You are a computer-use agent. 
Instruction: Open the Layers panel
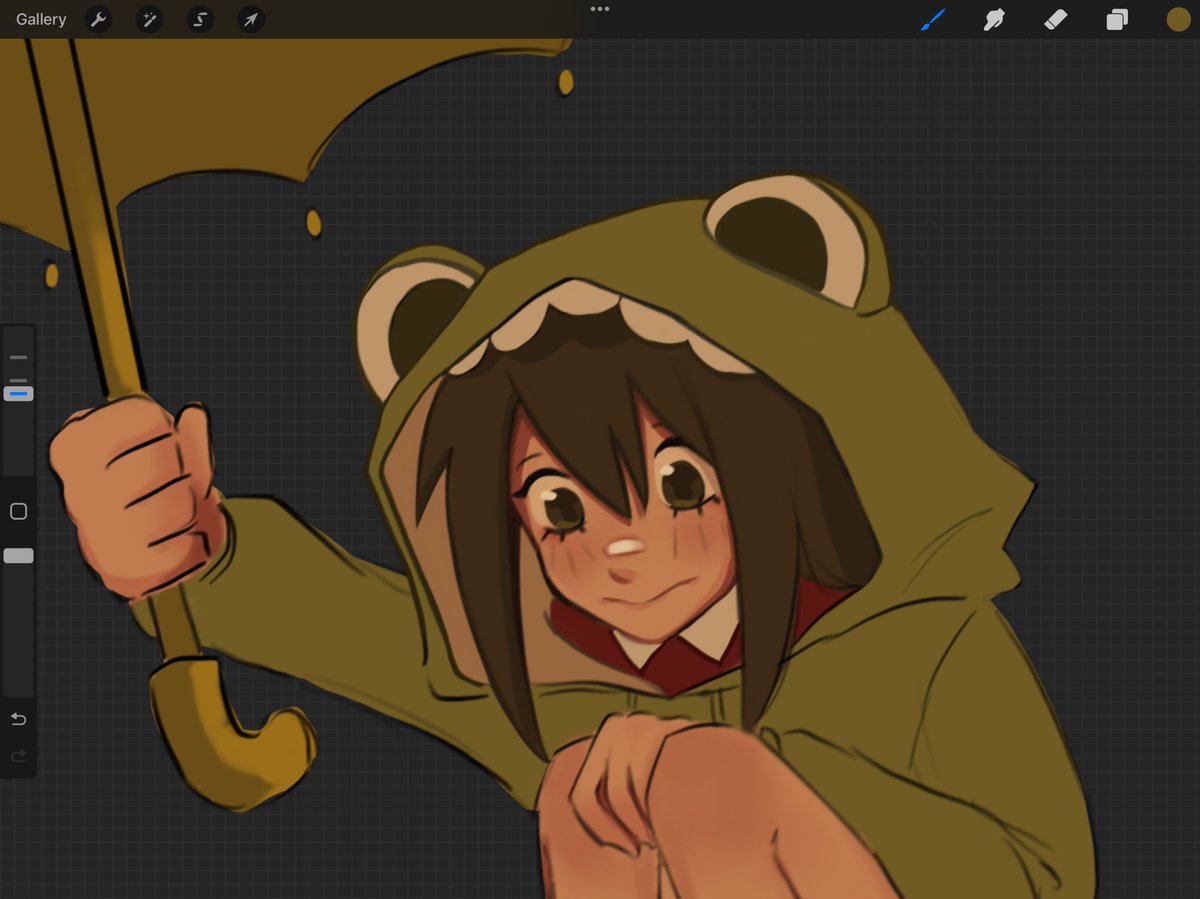pos(1117,19)
